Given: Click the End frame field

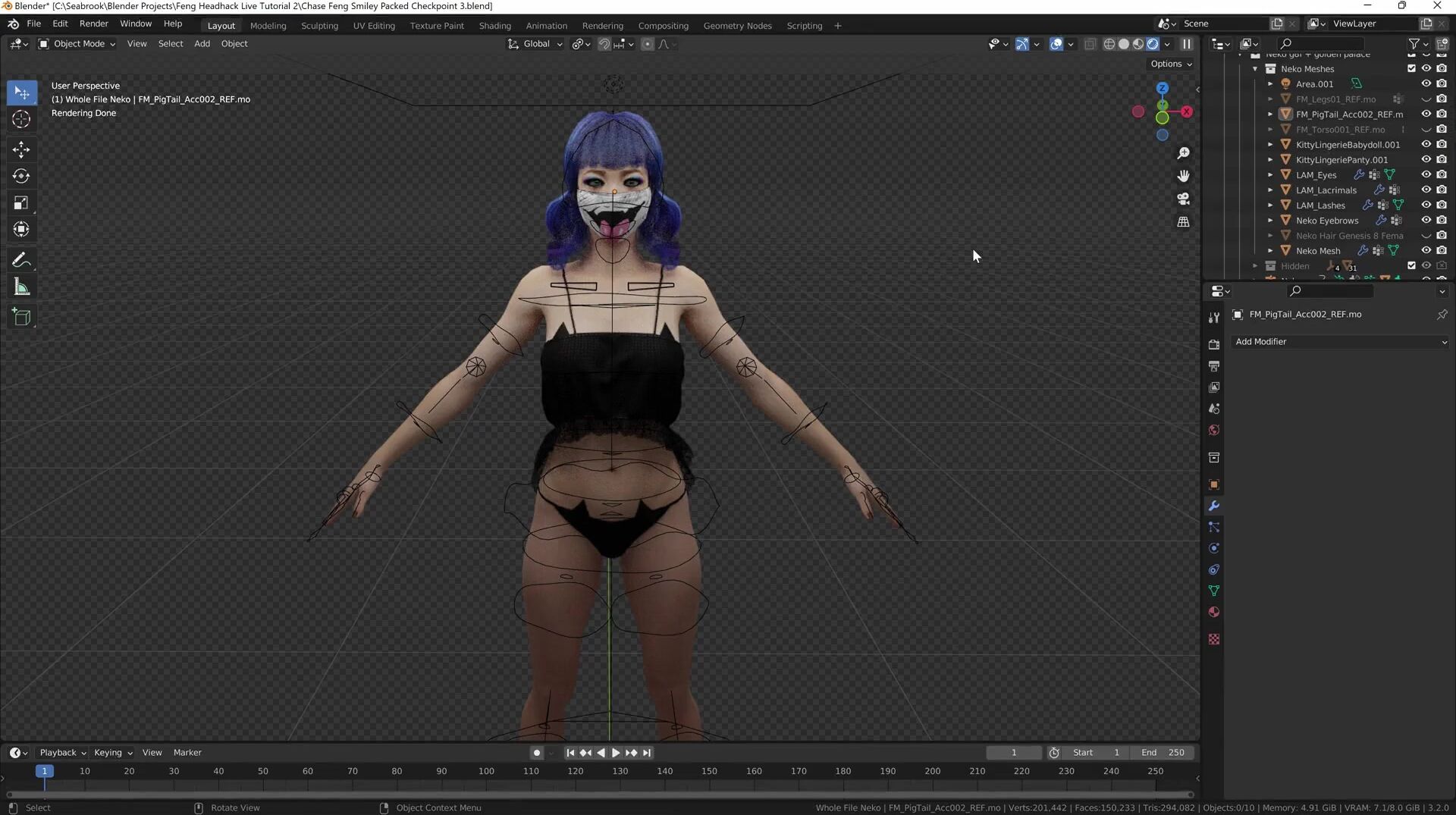Looking at the screenshot, I should coord(1163,753).
